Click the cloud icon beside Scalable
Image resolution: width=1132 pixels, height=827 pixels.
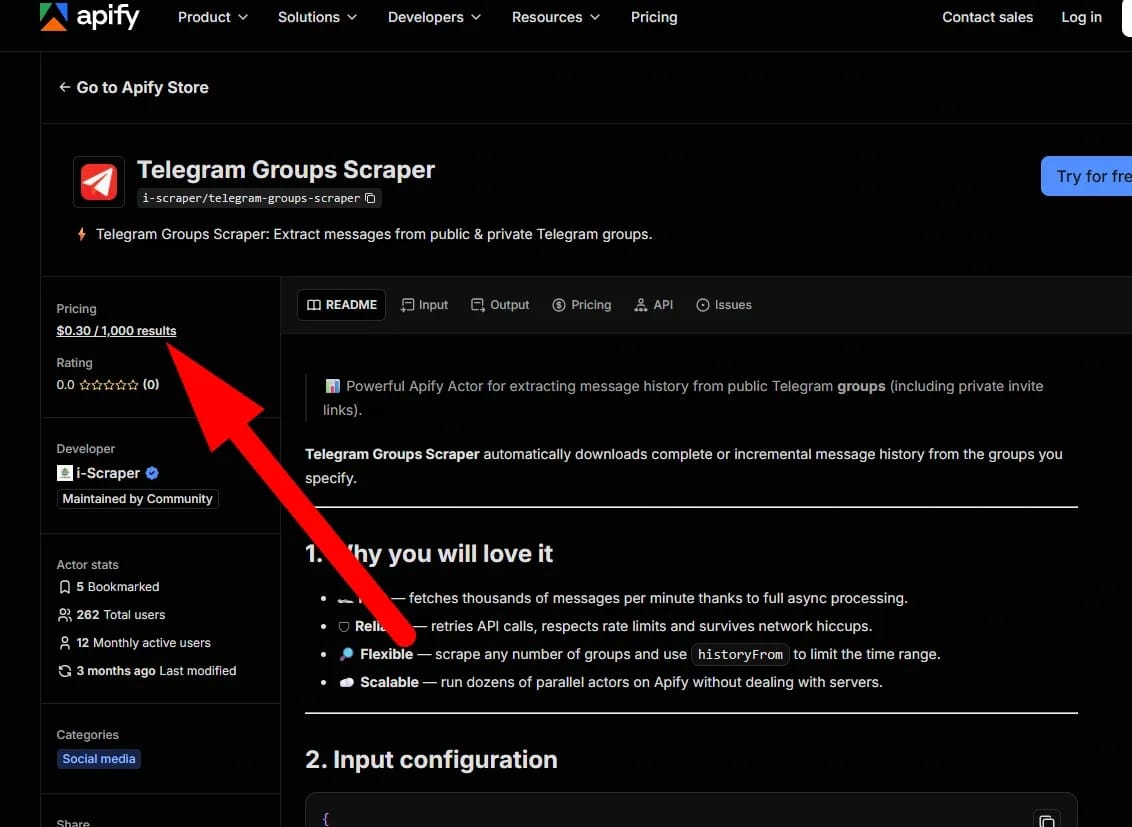(347, 682)
